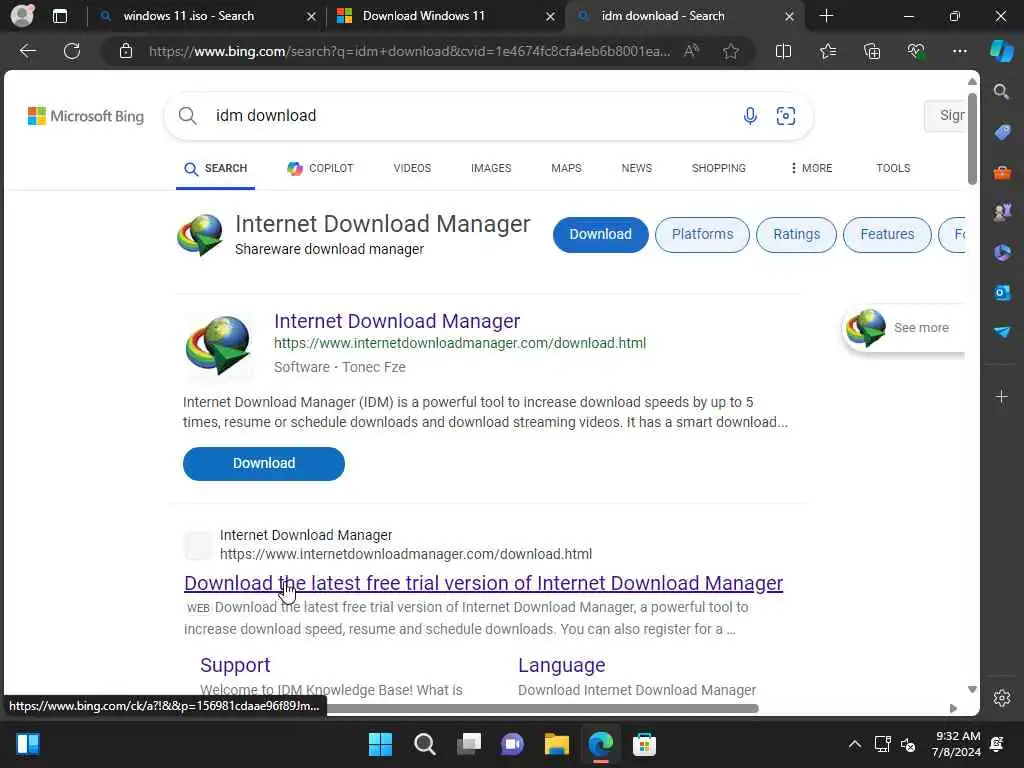Open Tools briefcase icon in sidebar
The image size is (1024, 768).
pos(1002,172)
